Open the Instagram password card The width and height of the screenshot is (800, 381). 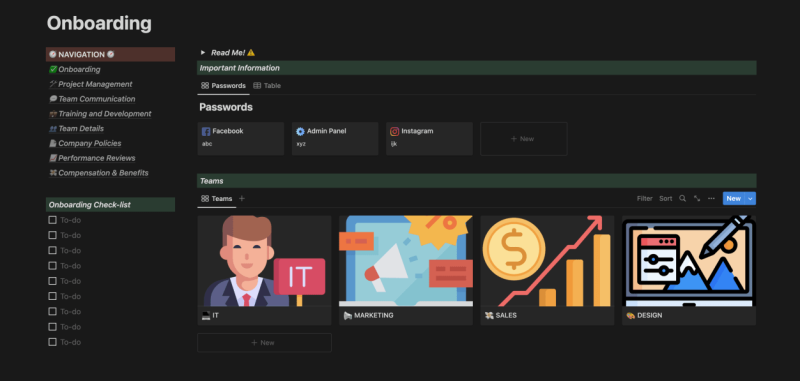[429, 139]
